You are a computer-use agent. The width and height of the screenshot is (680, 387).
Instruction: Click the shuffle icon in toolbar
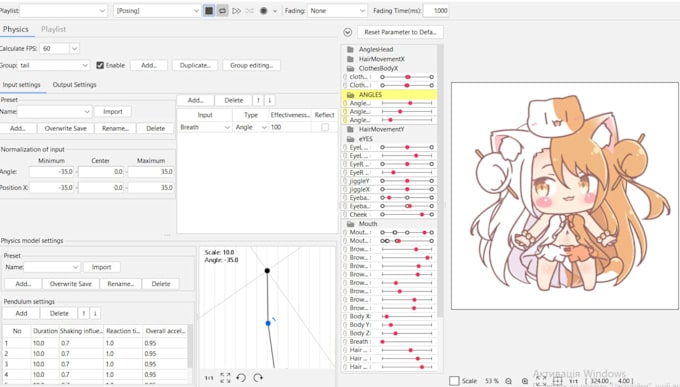pyautogui.click(x=250, y=11)
